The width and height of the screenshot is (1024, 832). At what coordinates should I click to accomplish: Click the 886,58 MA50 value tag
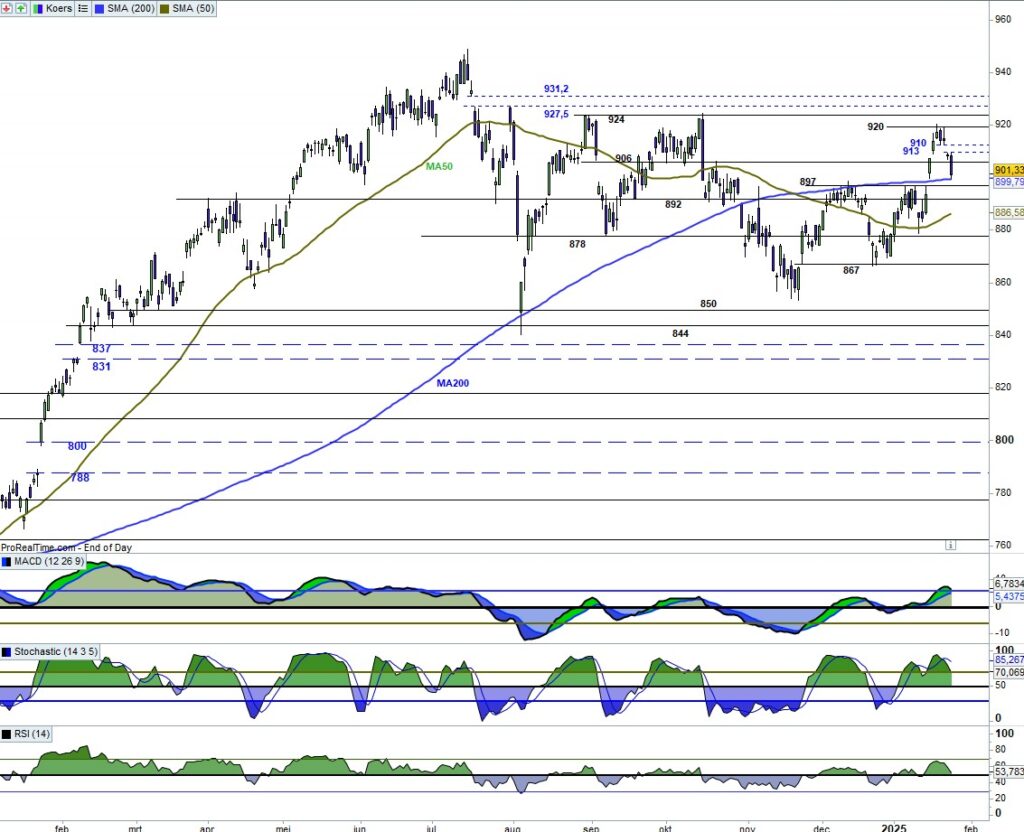(1006, 212)
